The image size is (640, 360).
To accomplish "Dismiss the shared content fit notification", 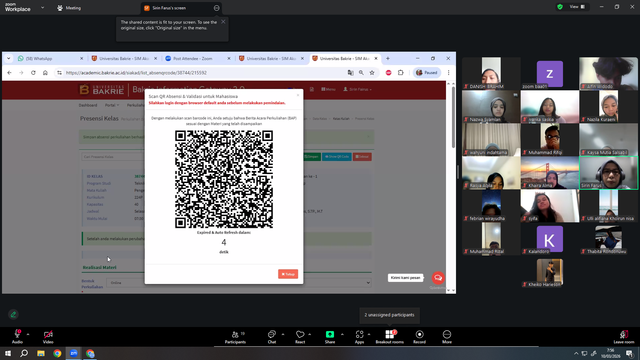I will [x=223, y=22].
